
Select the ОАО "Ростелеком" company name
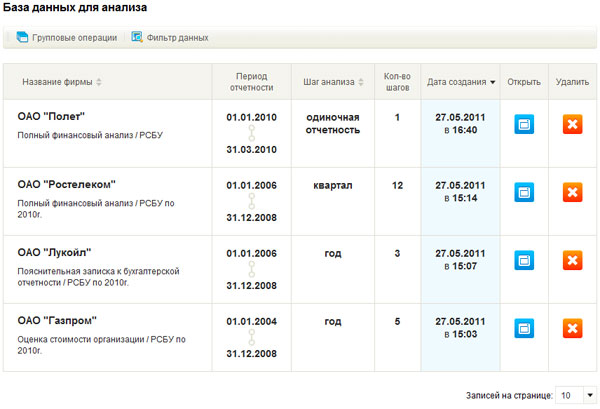click(x=67, y=184)
